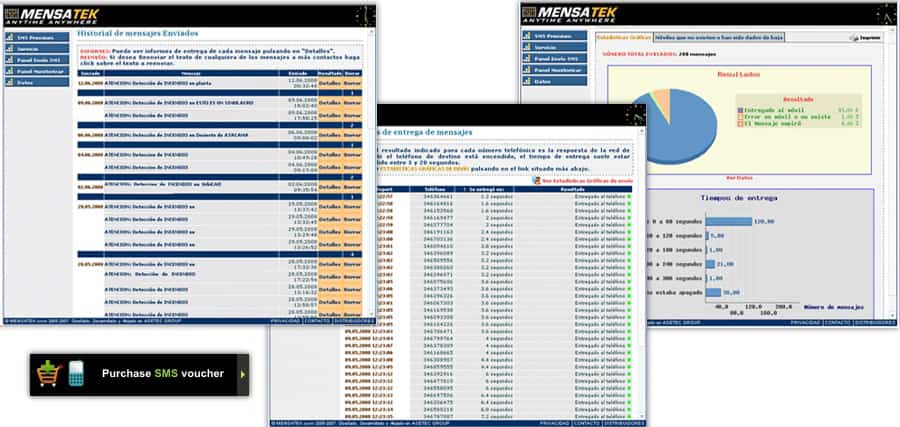Open SMS Premium in right window sidebar
The height and width of the screenshot is (427, 900).
coord(554,36)
